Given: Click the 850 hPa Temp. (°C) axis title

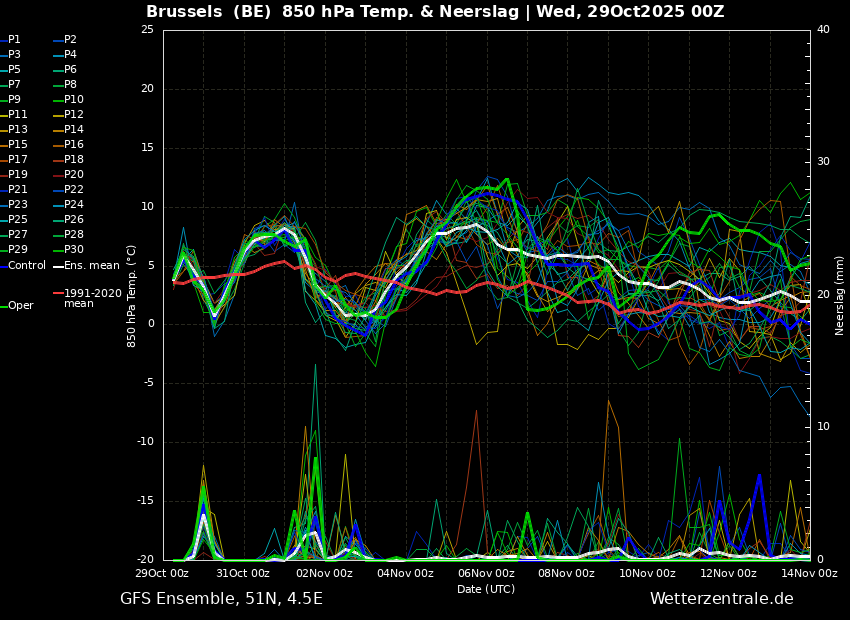Looking at the screenshot, I should click(x=131, y=296).
